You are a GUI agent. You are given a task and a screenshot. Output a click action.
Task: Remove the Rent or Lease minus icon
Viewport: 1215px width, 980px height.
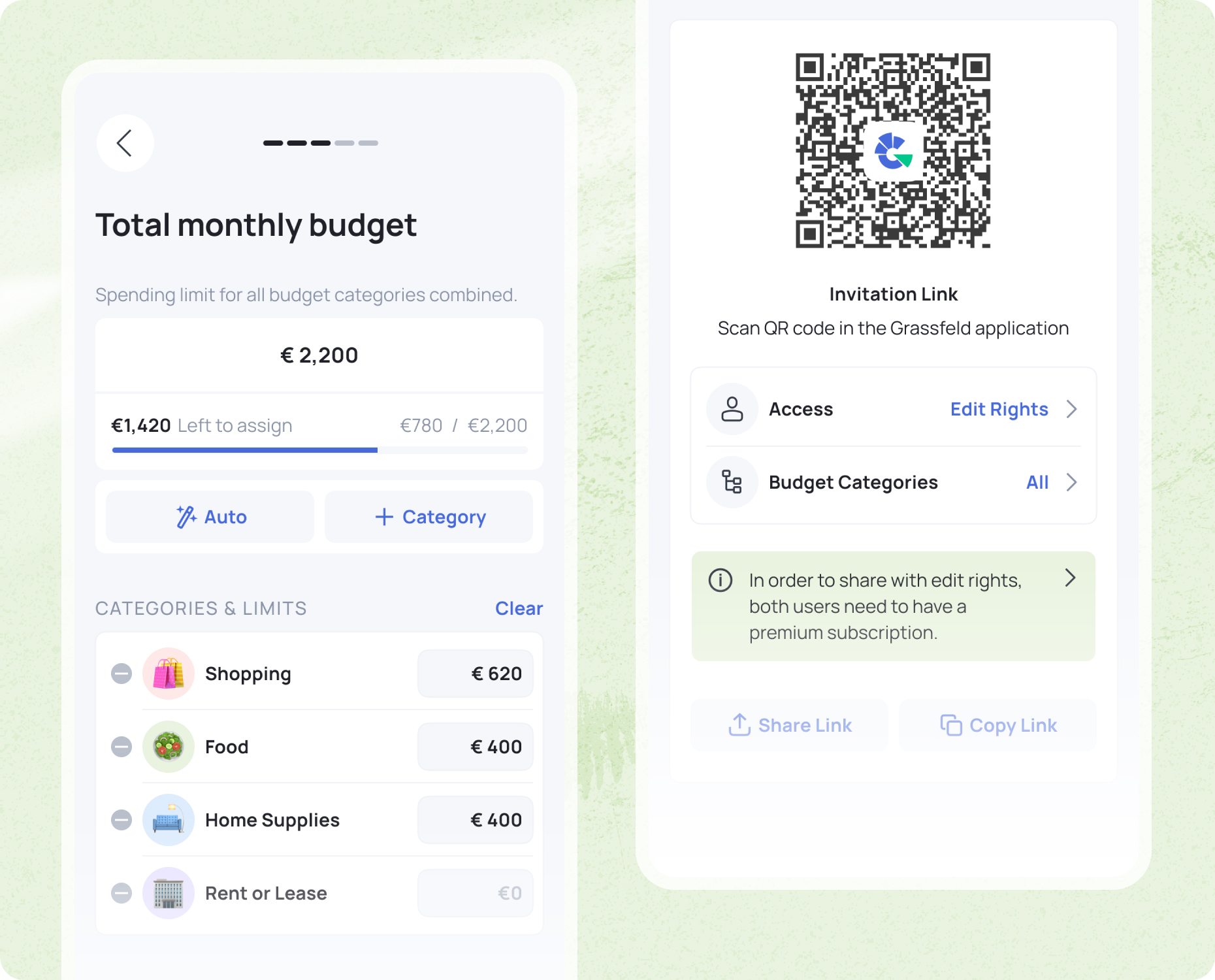click(x=121, y=893)
